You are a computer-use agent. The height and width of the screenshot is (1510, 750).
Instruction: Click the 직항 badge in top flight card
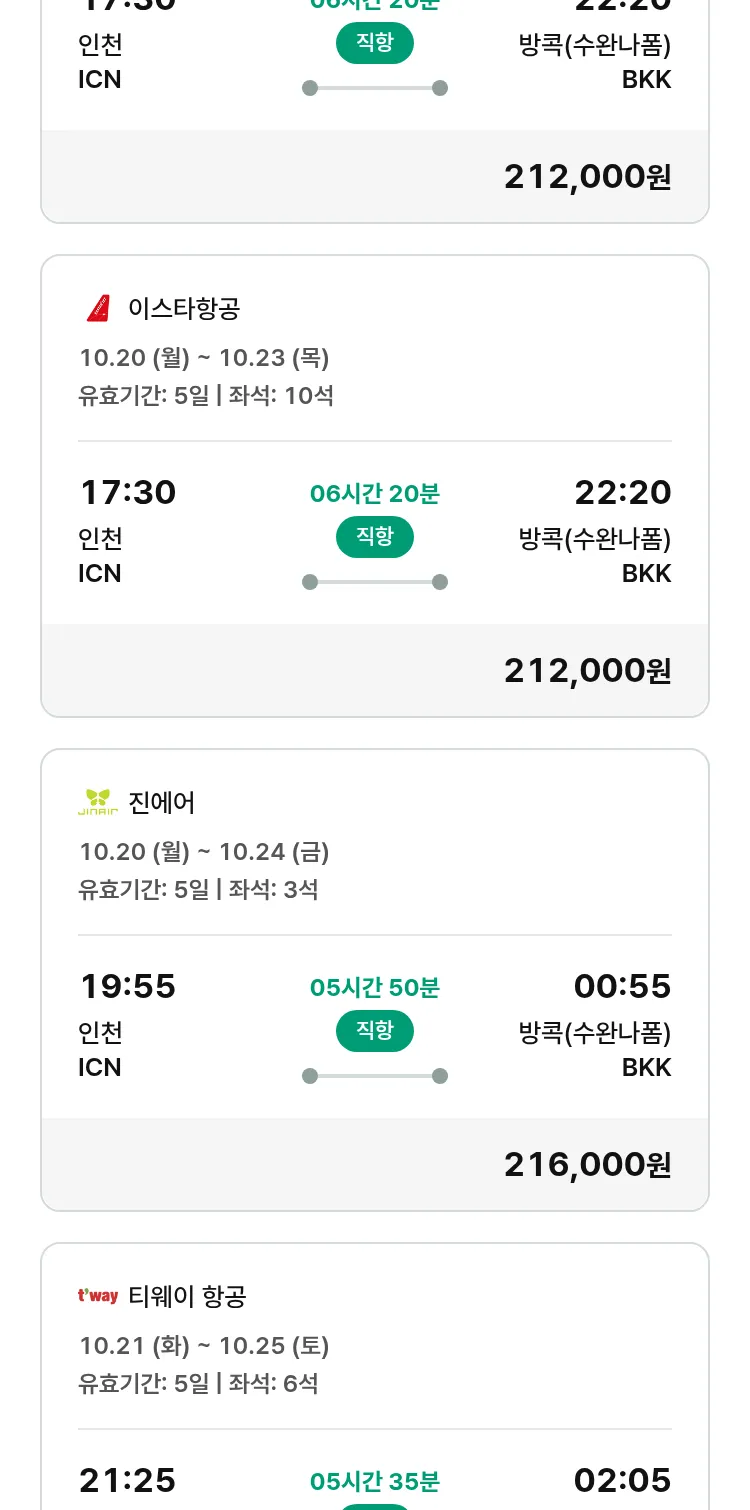coord(375,43)
